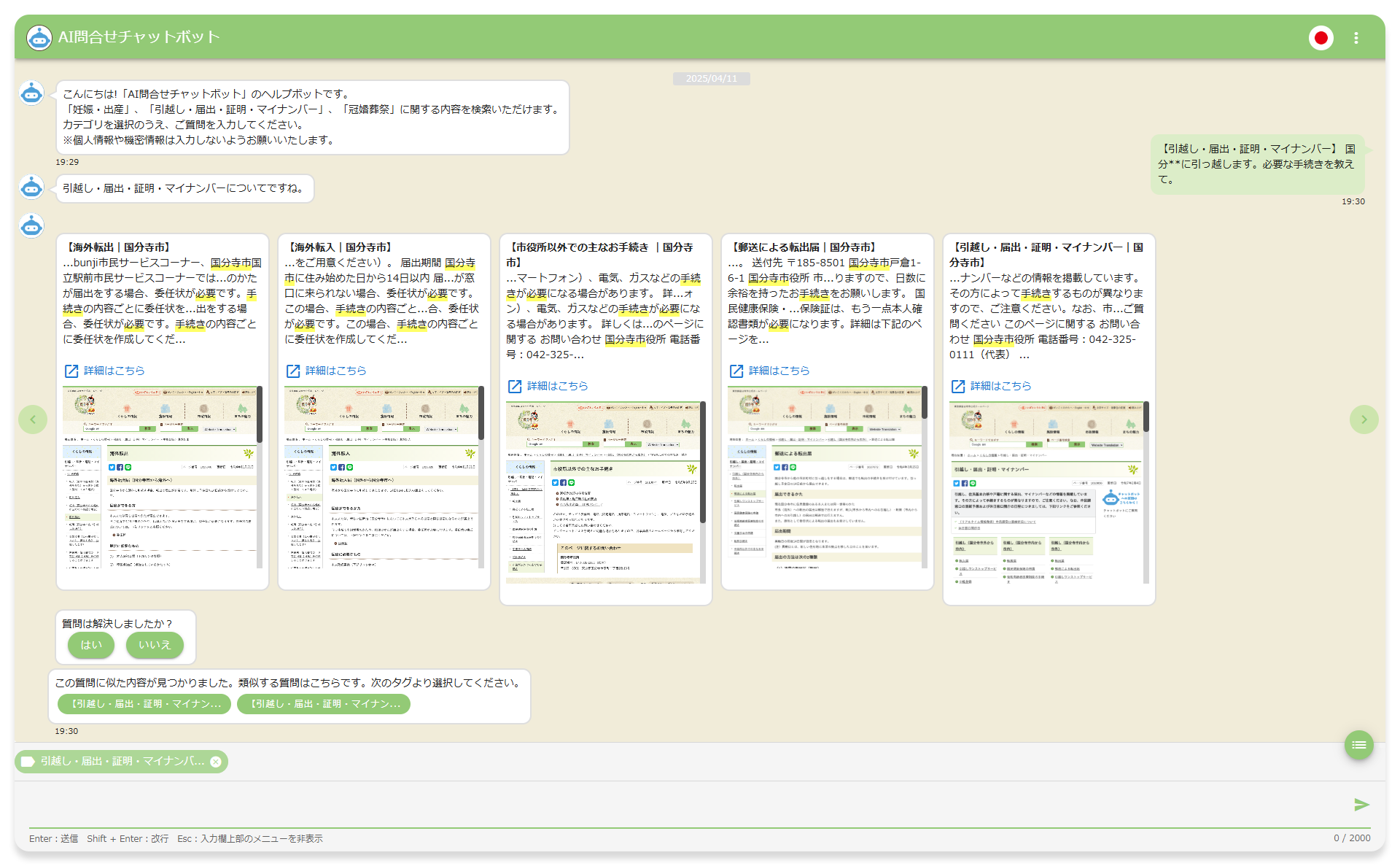
Task: Open the 郵送による転出届 page preview thumbnail
Action: [x=825, y=477]
